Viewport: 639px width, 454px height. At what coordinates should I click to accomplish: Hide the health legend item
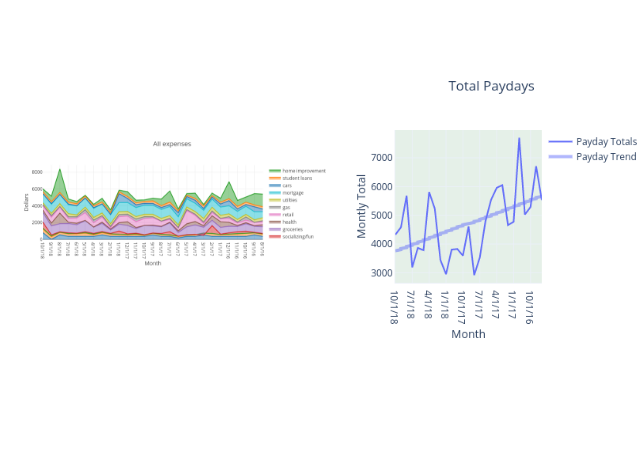[x=289, y=221]
